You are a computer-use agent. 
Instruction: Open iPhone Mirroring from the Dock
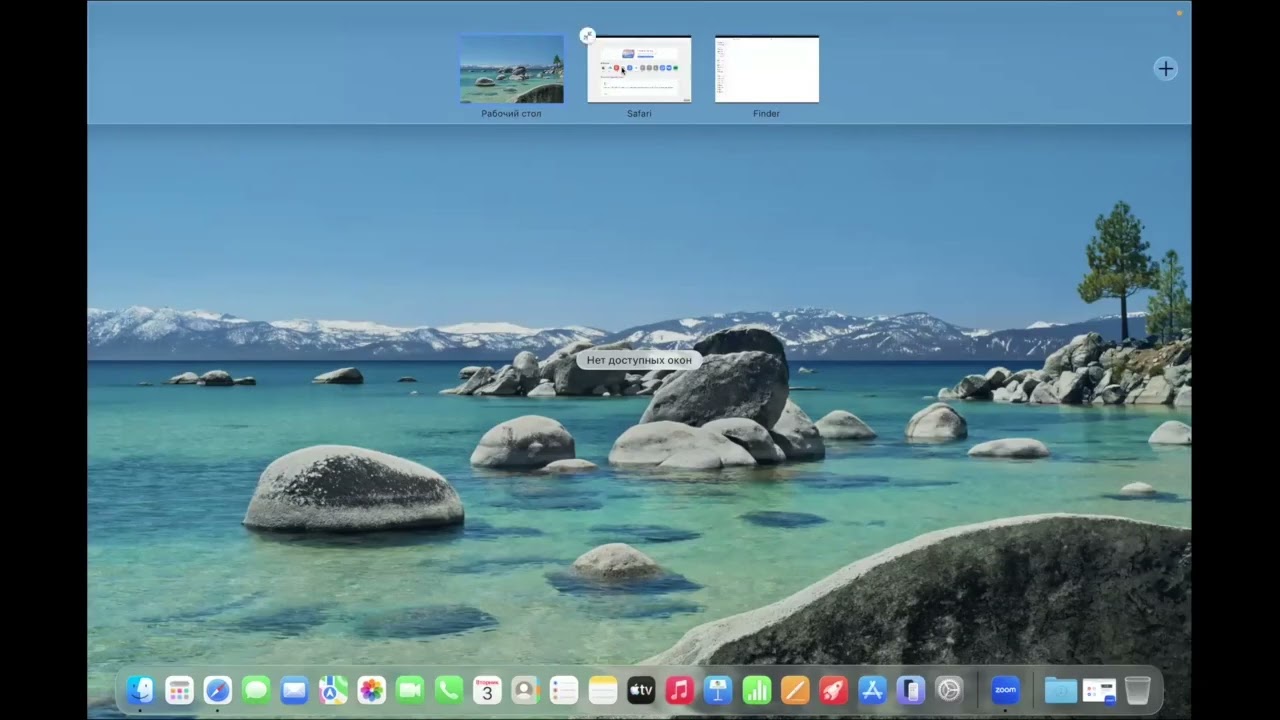910,690
